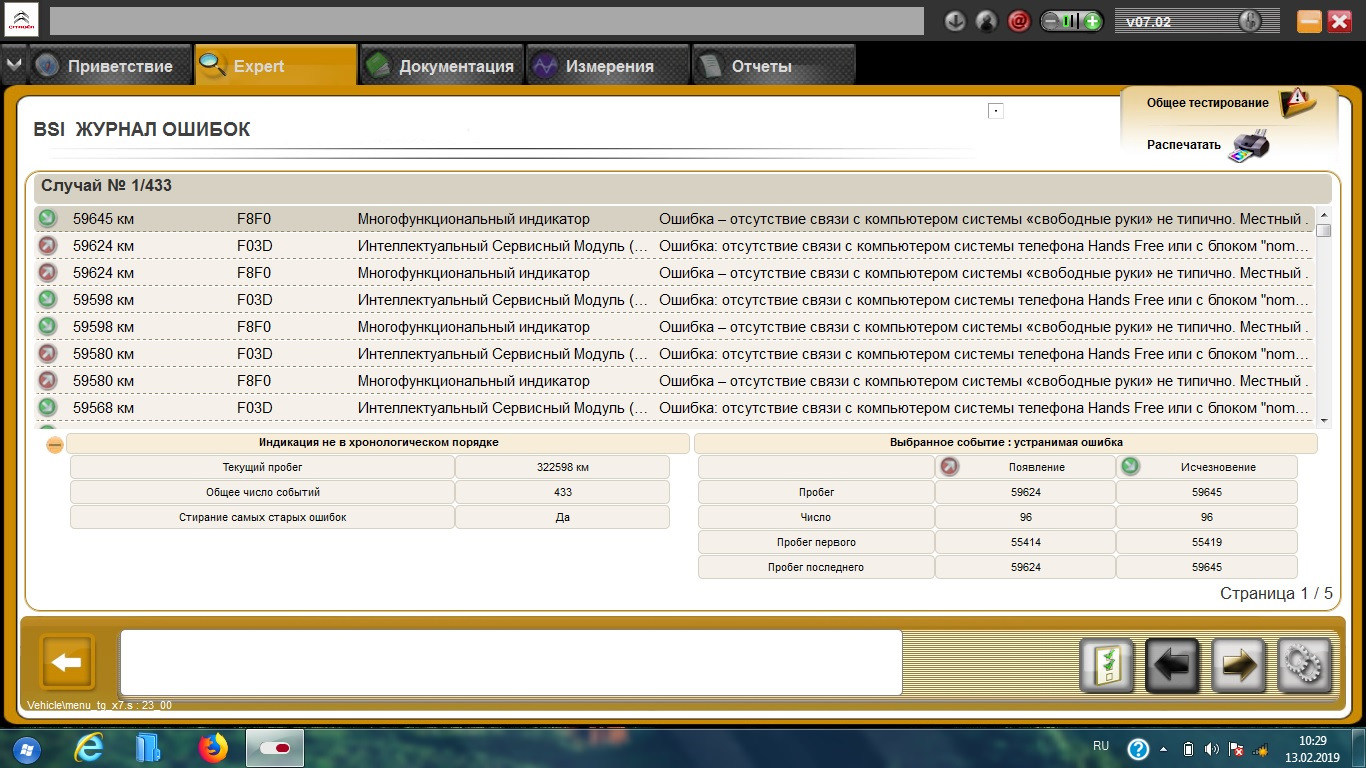Click the orange back arrow button
Screen dimensions: 1366x768
click(67, 662)
